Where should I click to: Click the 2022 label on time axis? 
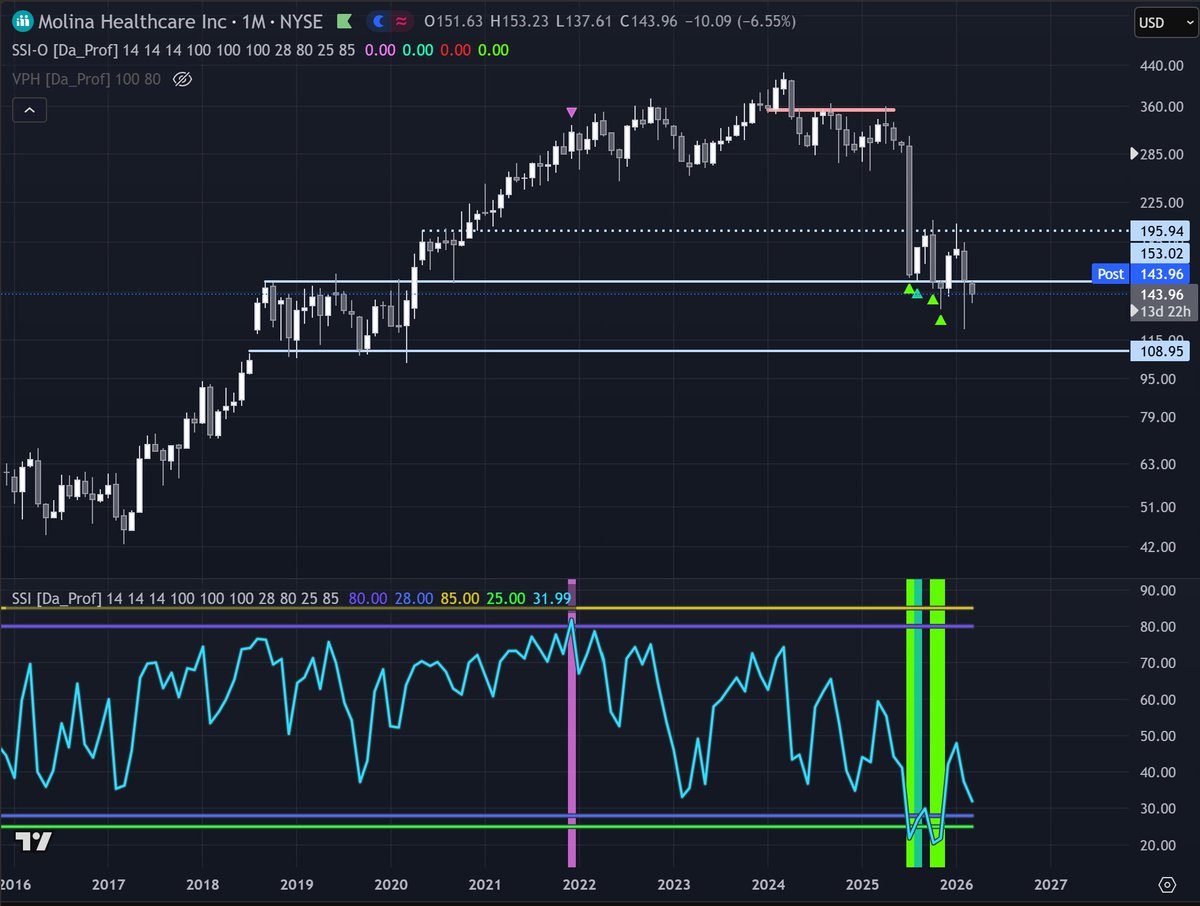[x=577, y=885]
